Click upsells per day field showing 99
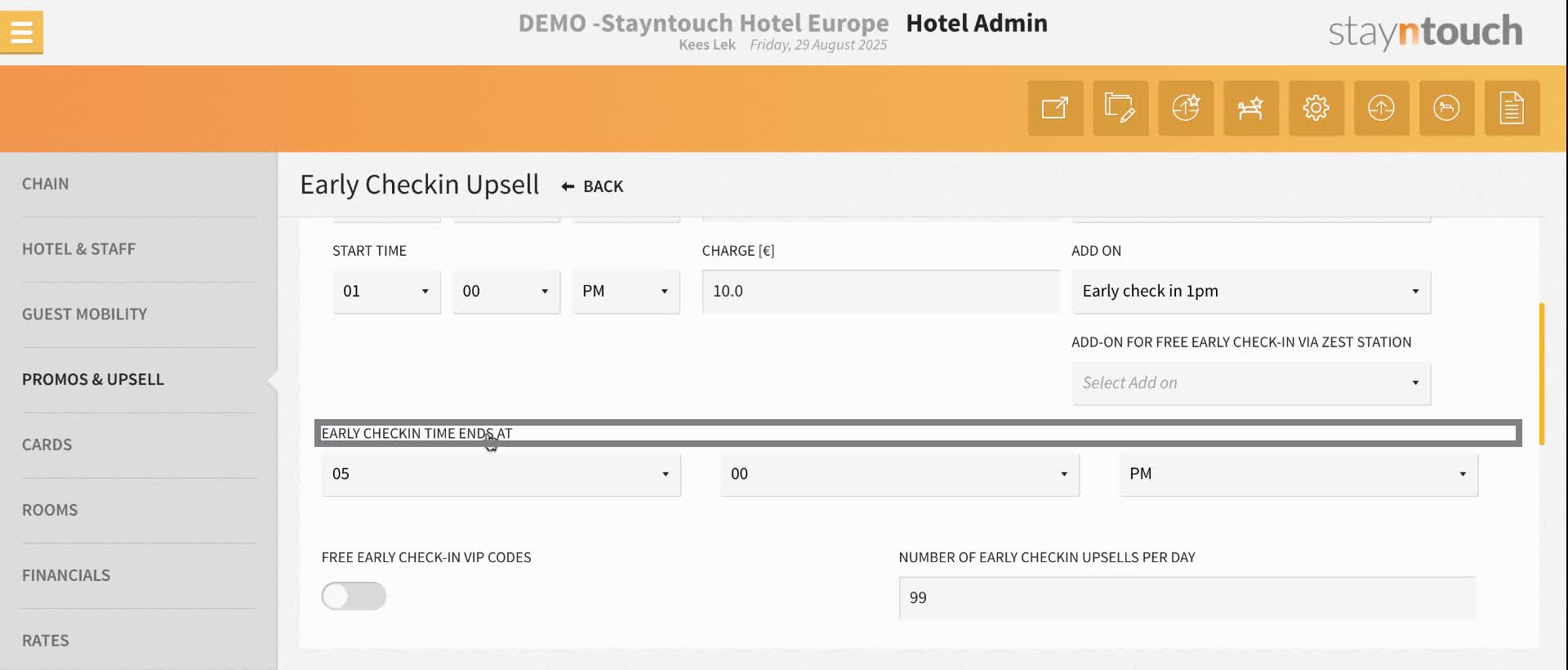 coord(1187,598)
